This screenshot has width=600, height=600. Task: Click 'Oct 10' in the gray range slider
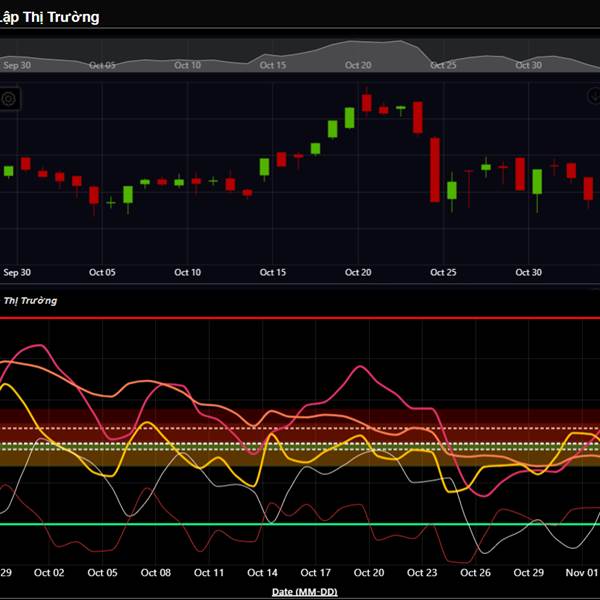pos(187,65)
